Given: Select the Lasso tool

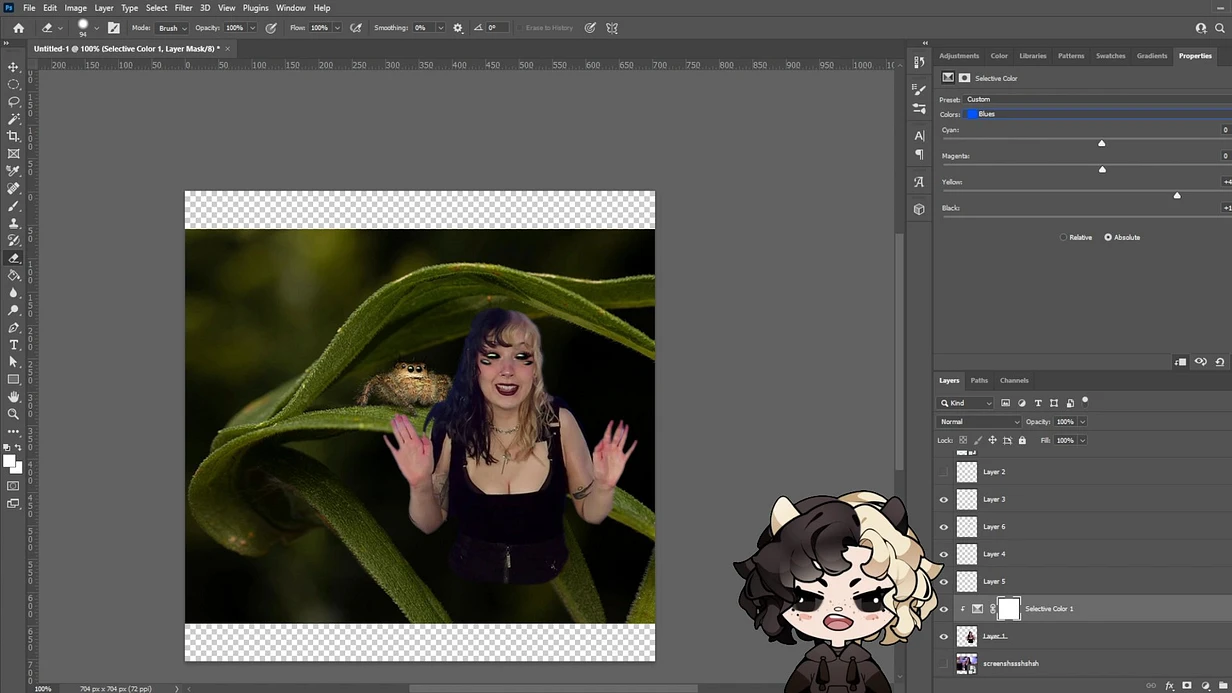Looking at the screenshot, I should 13,101.
